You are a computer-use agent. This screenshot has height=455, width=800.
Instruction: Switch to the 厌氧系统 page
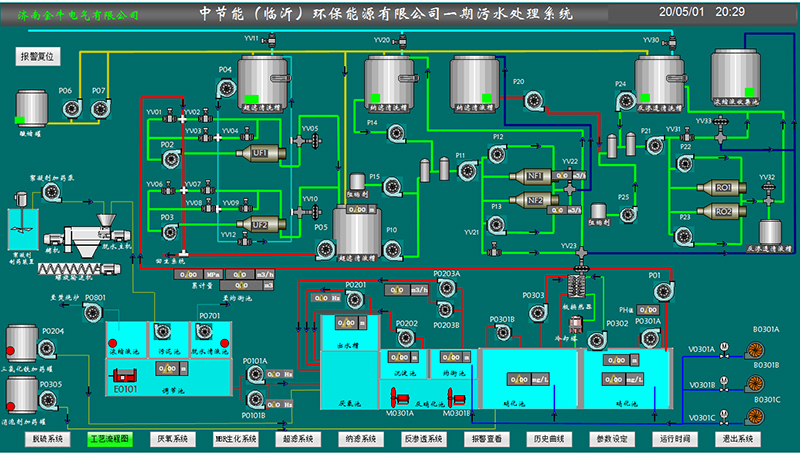point(172,439)
